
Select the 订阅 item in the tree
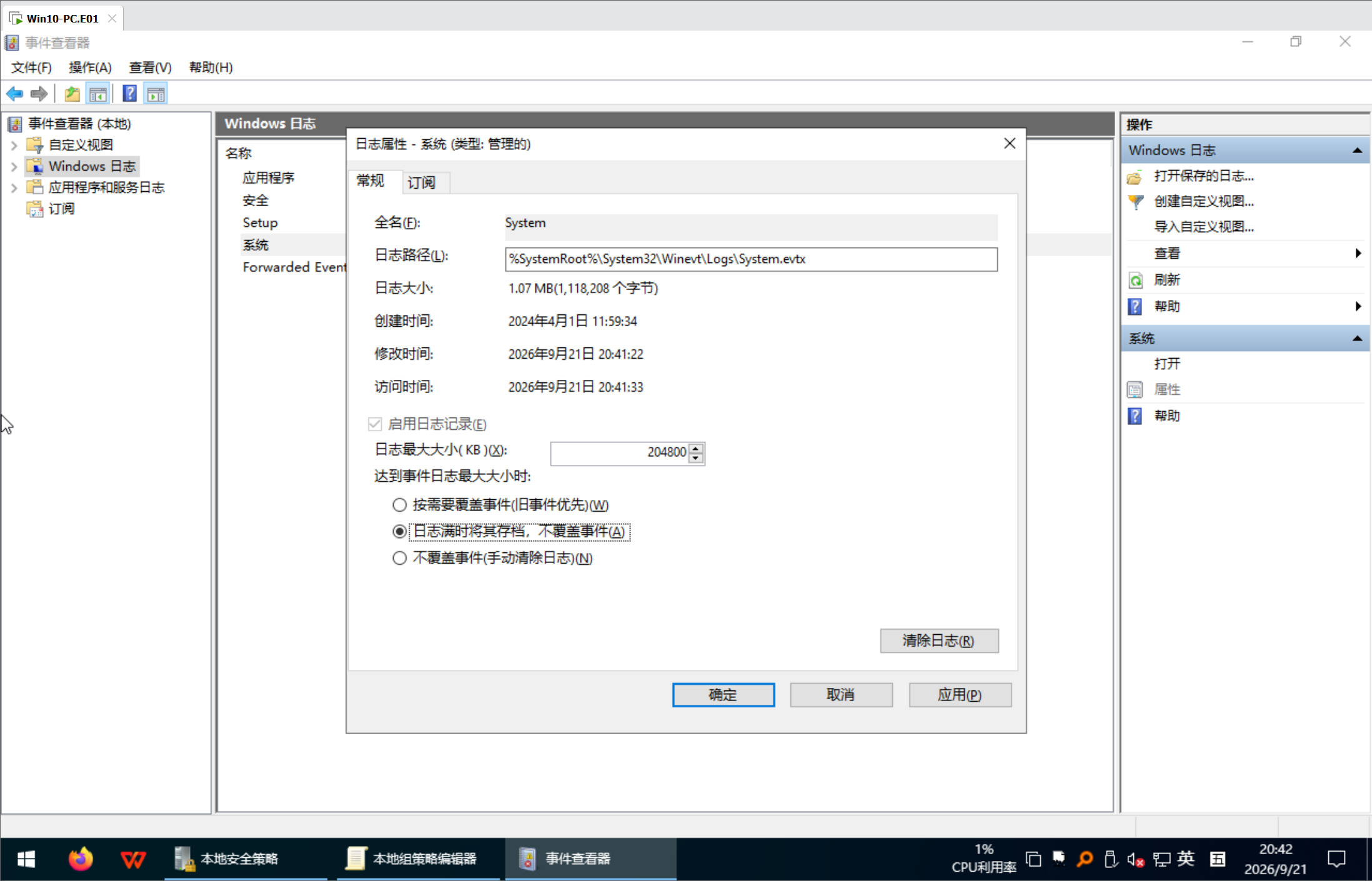[x=61, y=209]
